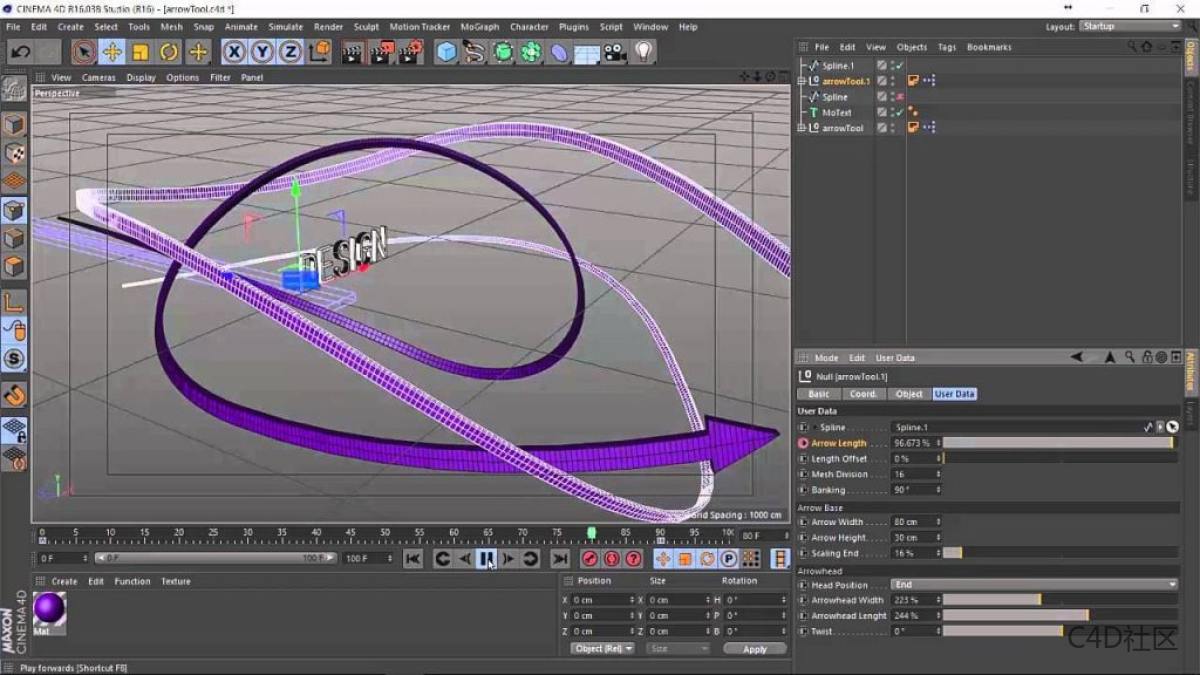Toggle the Y-axis lock button
1200x675 pixels.
pyautogui.click(x=262, y=52)
